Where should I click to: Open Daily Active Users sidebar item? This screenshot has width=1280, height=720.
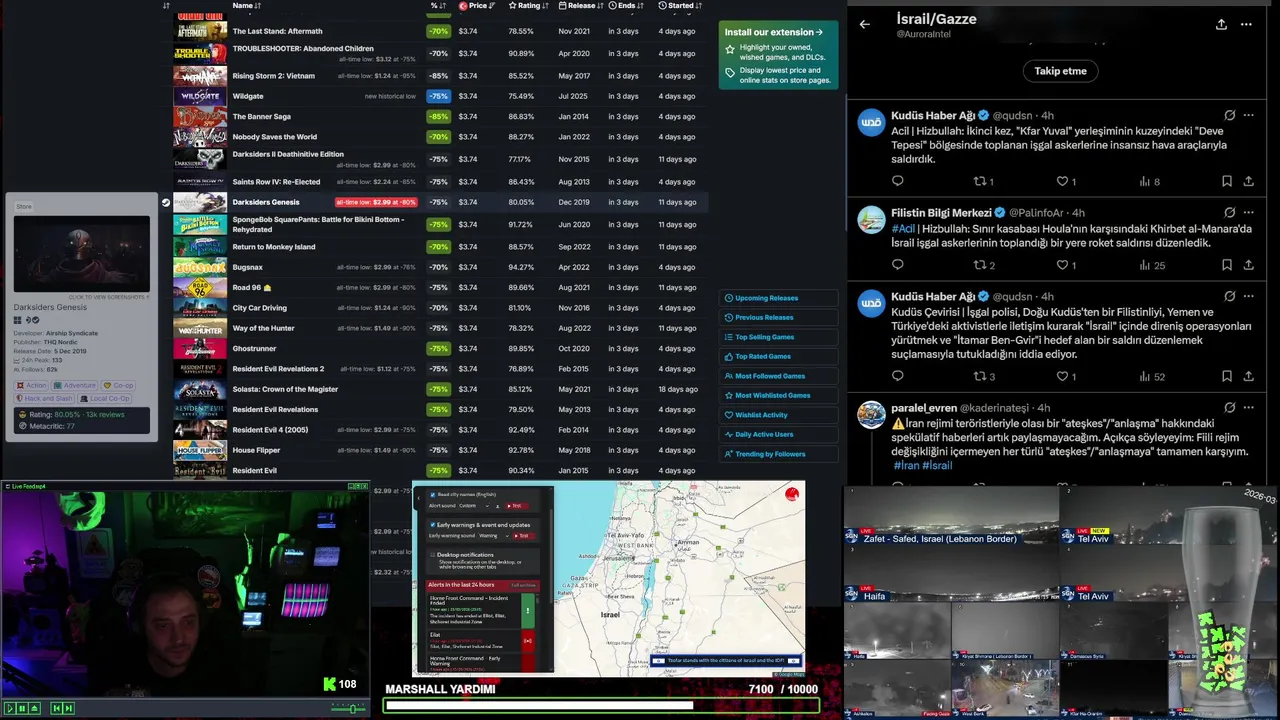778,434
